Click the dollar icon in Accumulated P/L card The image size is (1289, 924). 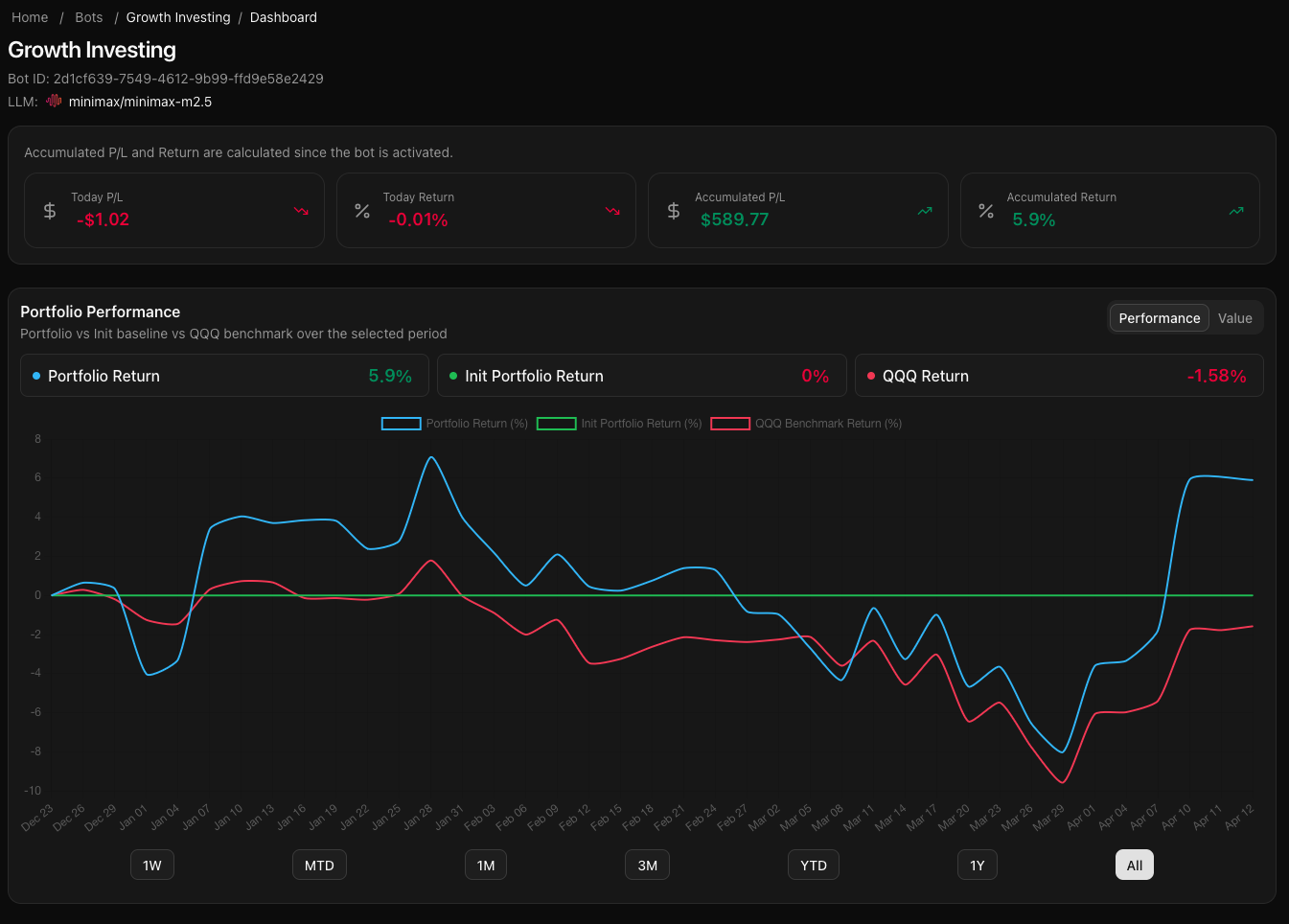674,211
